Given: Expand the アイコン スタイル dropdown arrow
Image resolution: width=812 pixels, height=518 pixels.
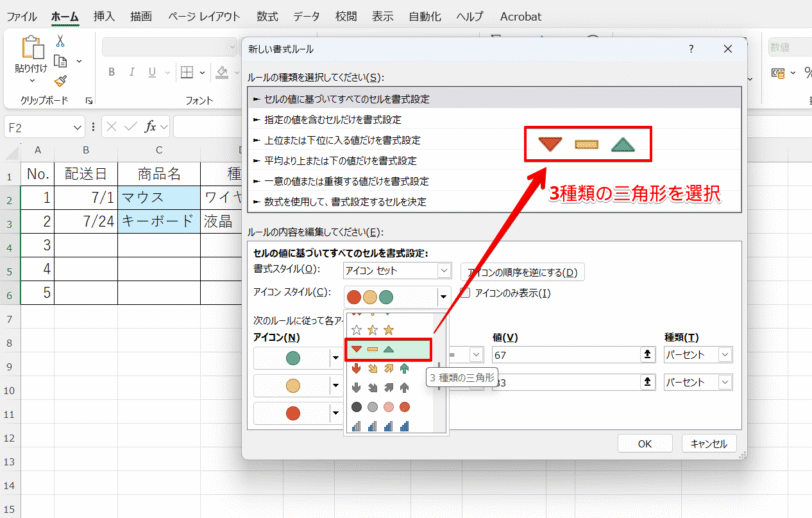Looking at the screenshot, I should coord(443,297).
